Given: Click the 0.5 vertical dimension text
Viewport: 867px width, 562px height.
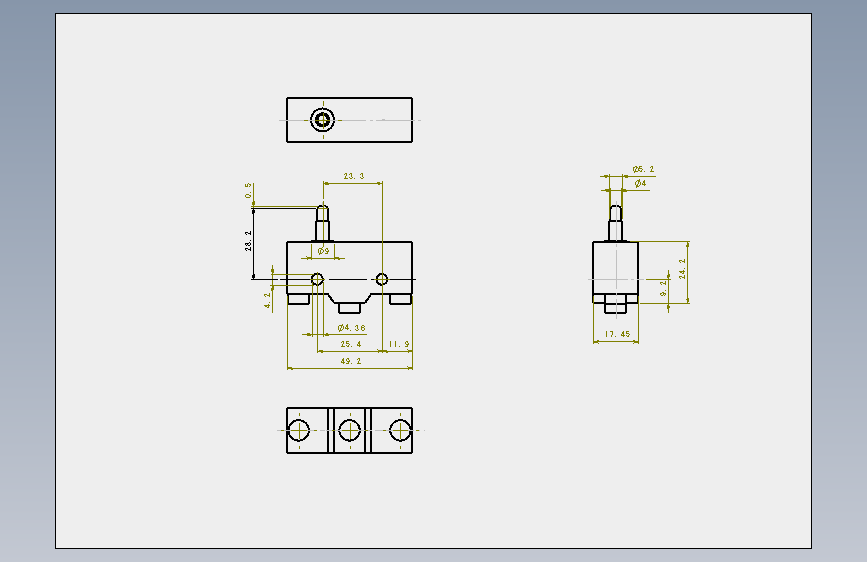Looking at the screenshot, I should coord(248,190).
